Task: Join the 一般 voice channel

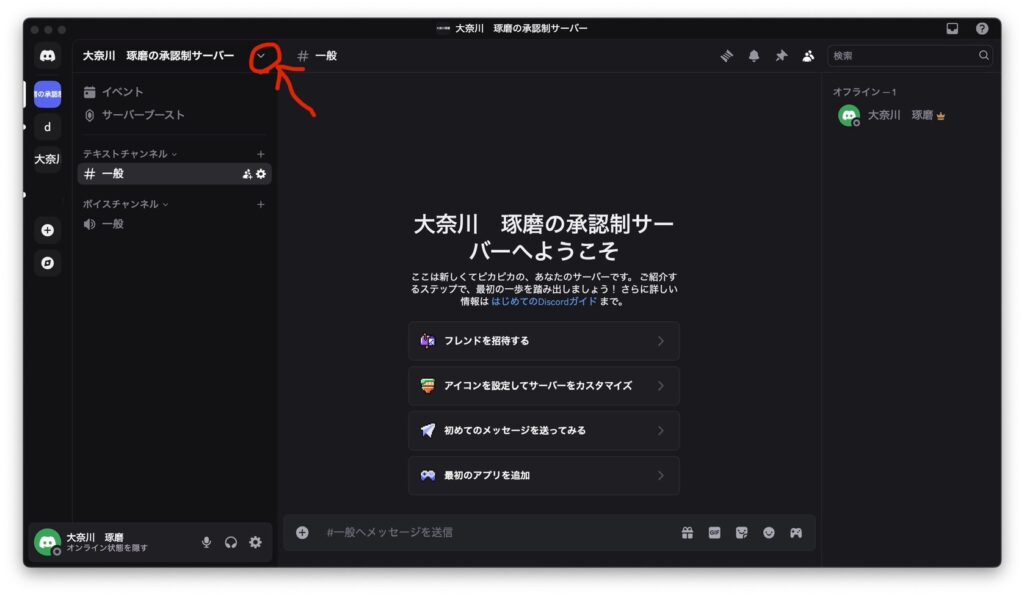Action: pyautogui.click(x=174, y=224)
